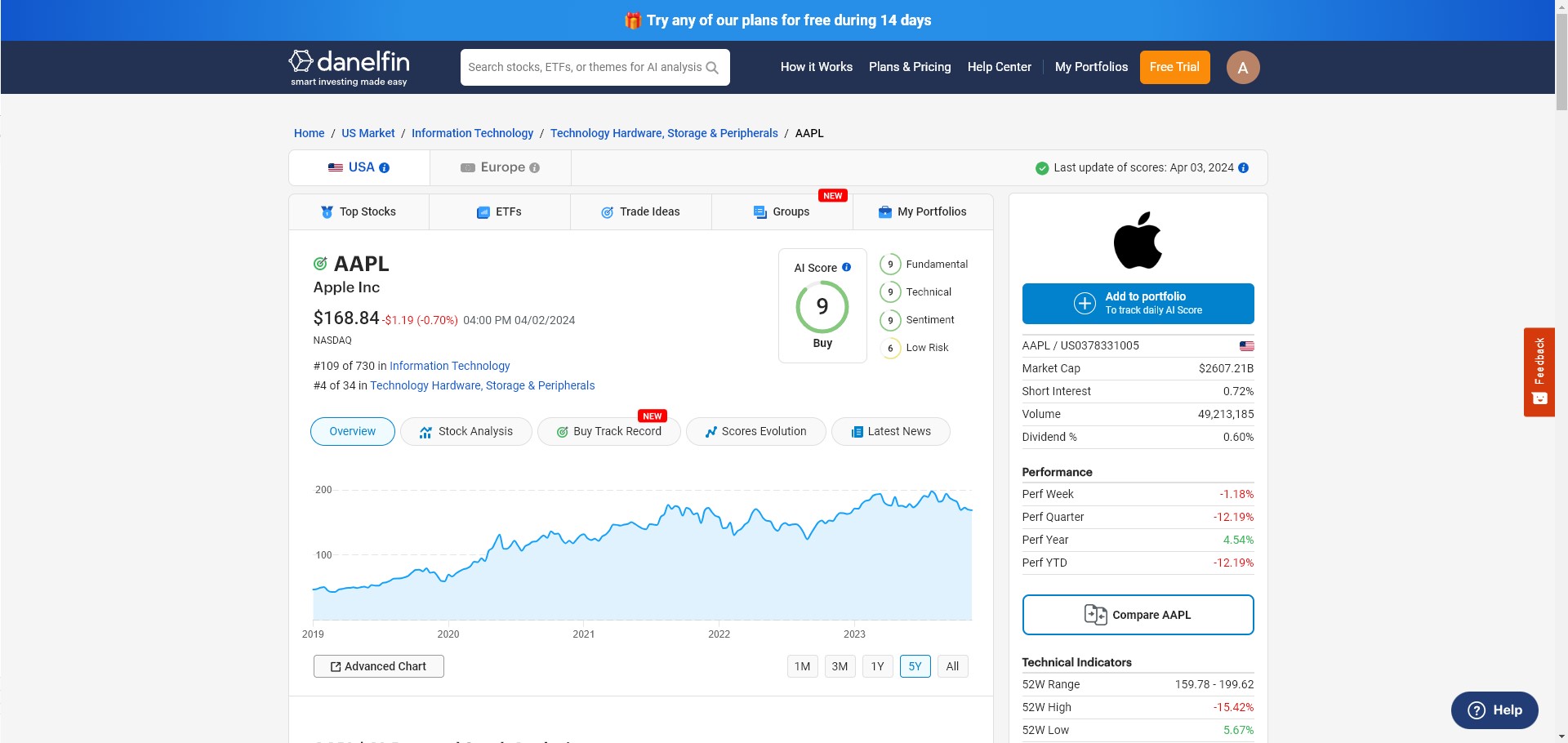Open the Trade Ideas tab

point(640,211)
